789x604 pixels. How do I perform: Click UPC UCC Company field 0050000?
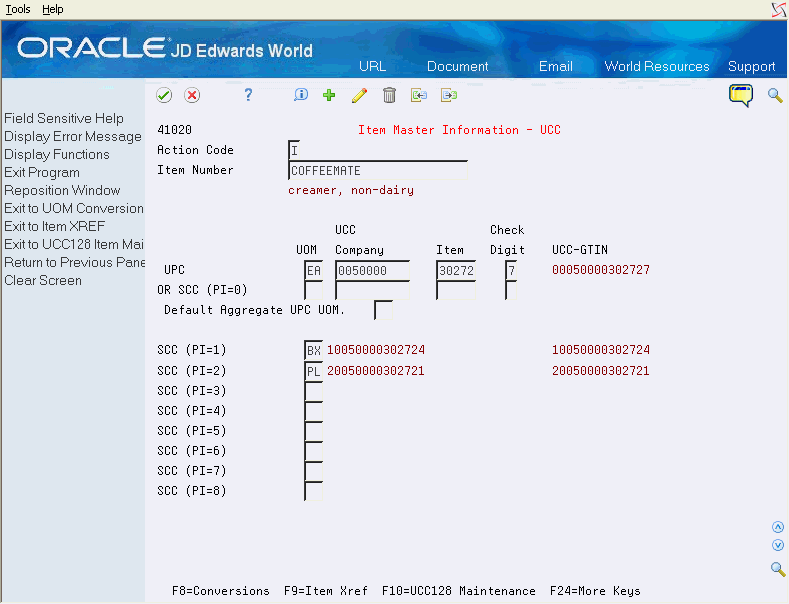click(x=372, y=271)
